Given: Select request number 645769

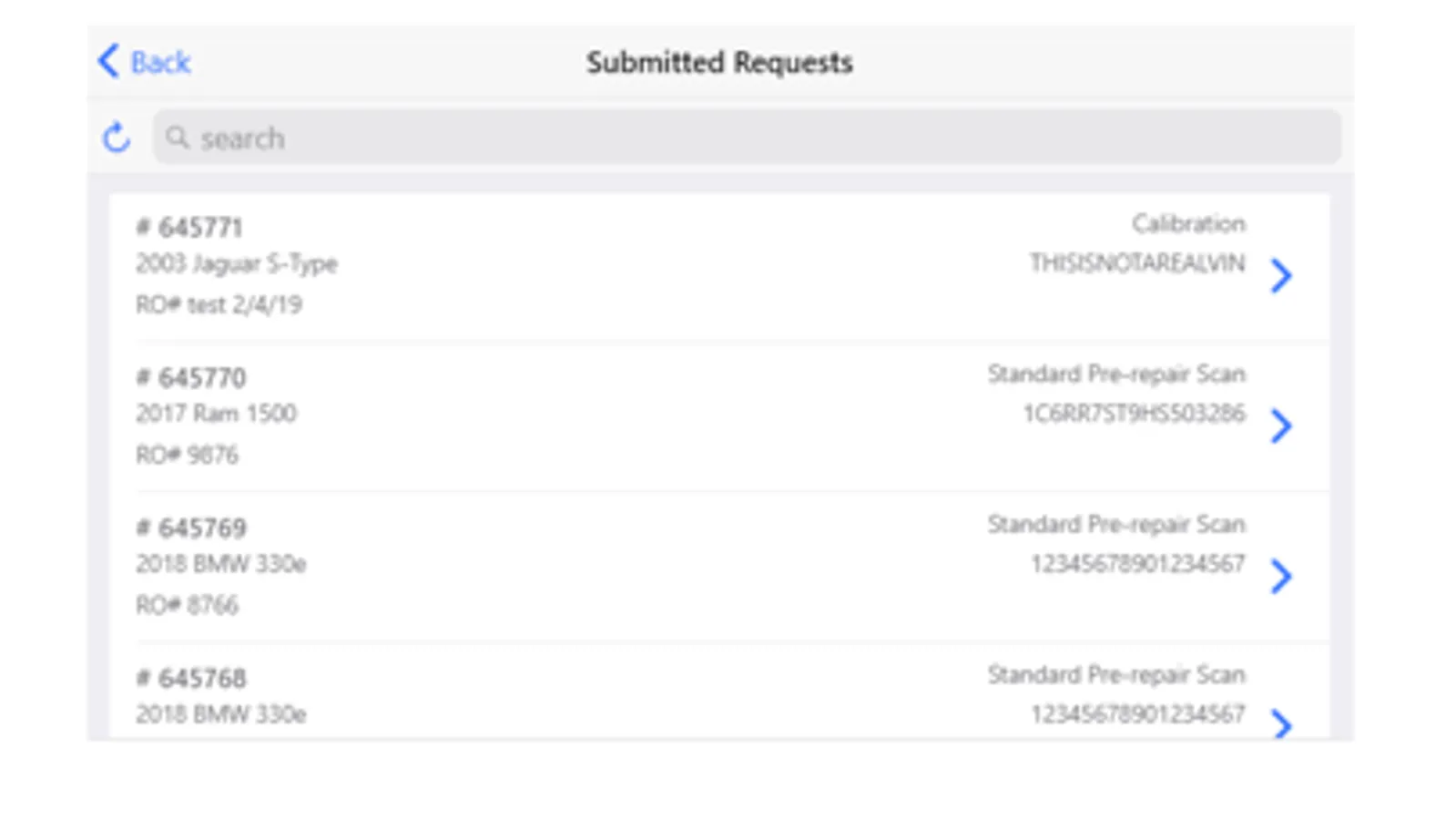Looking at the screenshot, I should 191,528.
